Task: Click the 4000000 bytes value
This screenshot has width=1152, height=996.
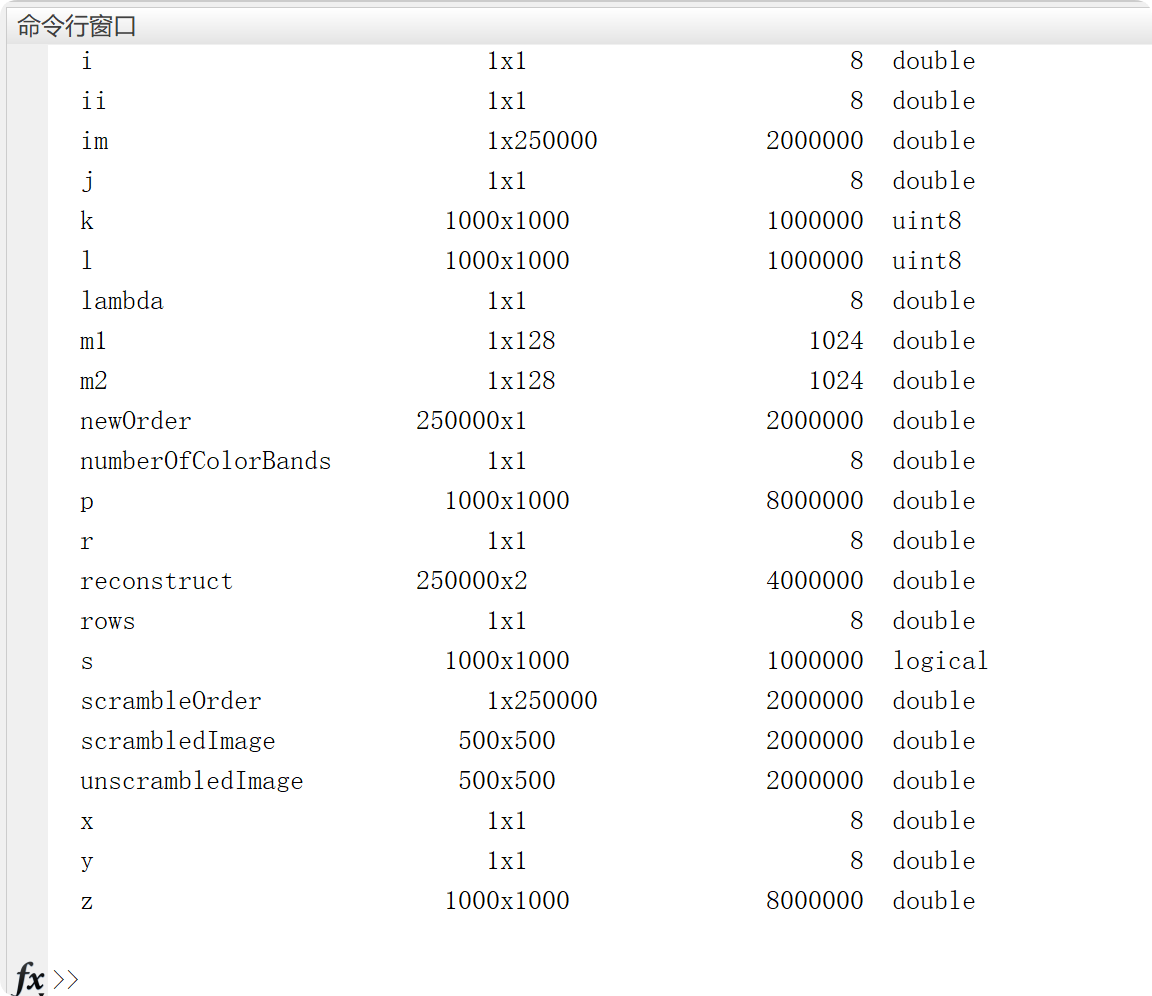Action: click(814, 581)
